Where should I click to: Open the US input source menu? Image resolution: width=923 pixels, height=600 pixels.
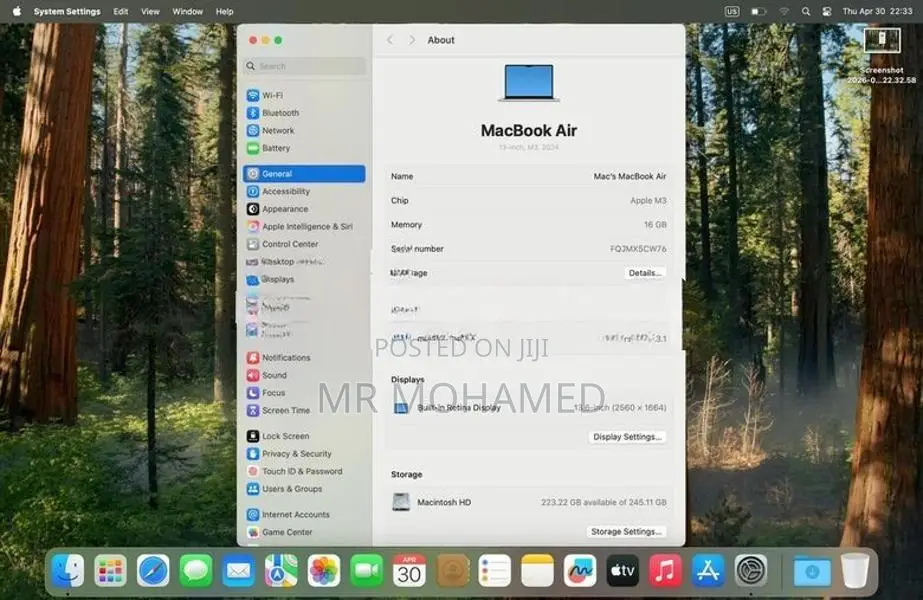732,11
